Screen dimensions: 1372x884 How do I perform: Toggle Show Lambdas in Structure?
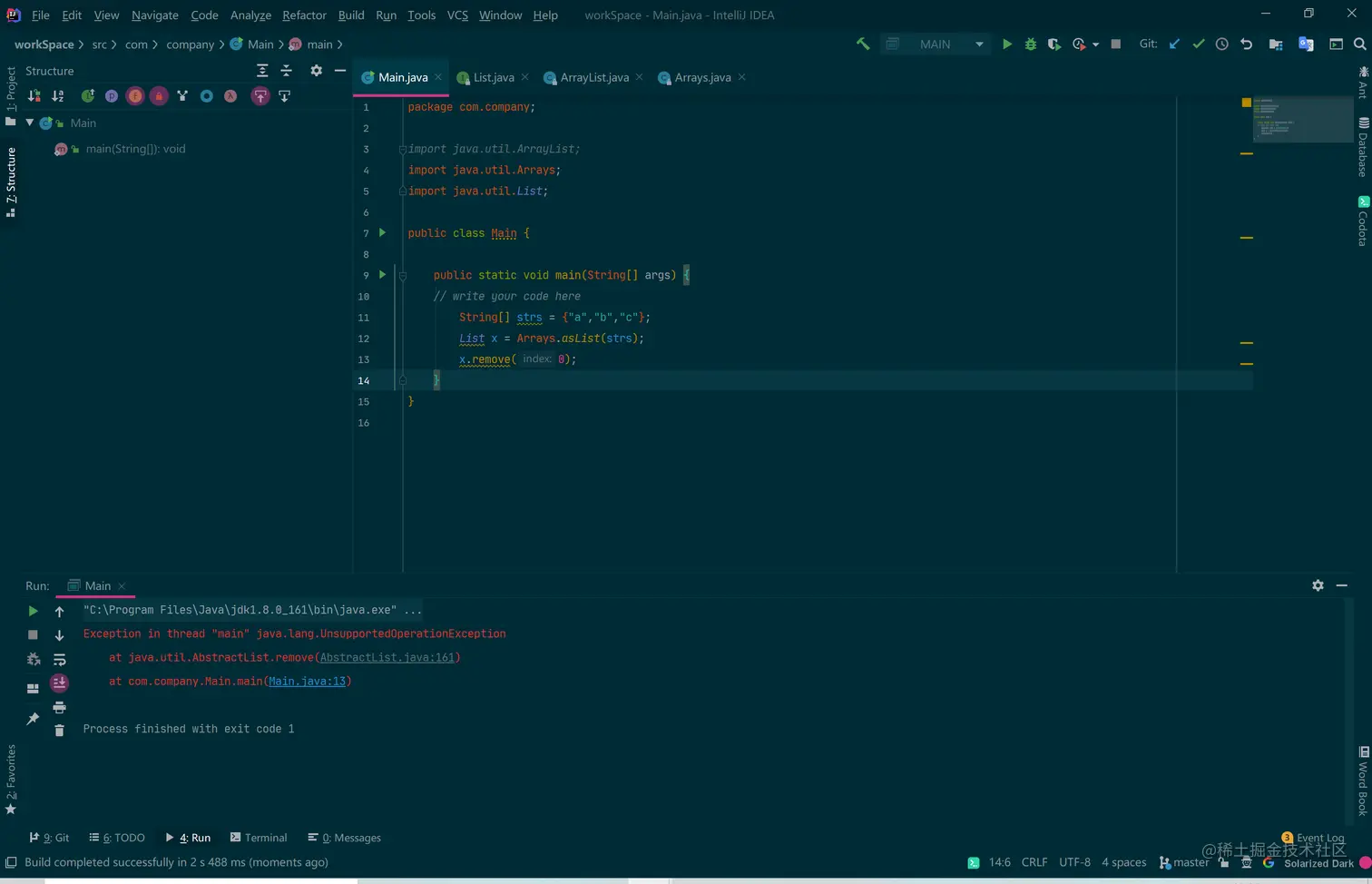[230, 95]
